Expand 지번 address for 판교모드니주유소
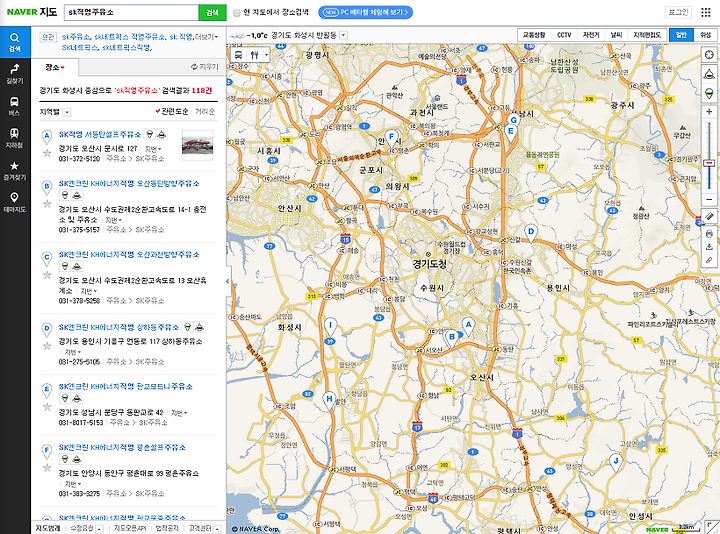This screenshot has width=720, height=534. tap(179, 413)
